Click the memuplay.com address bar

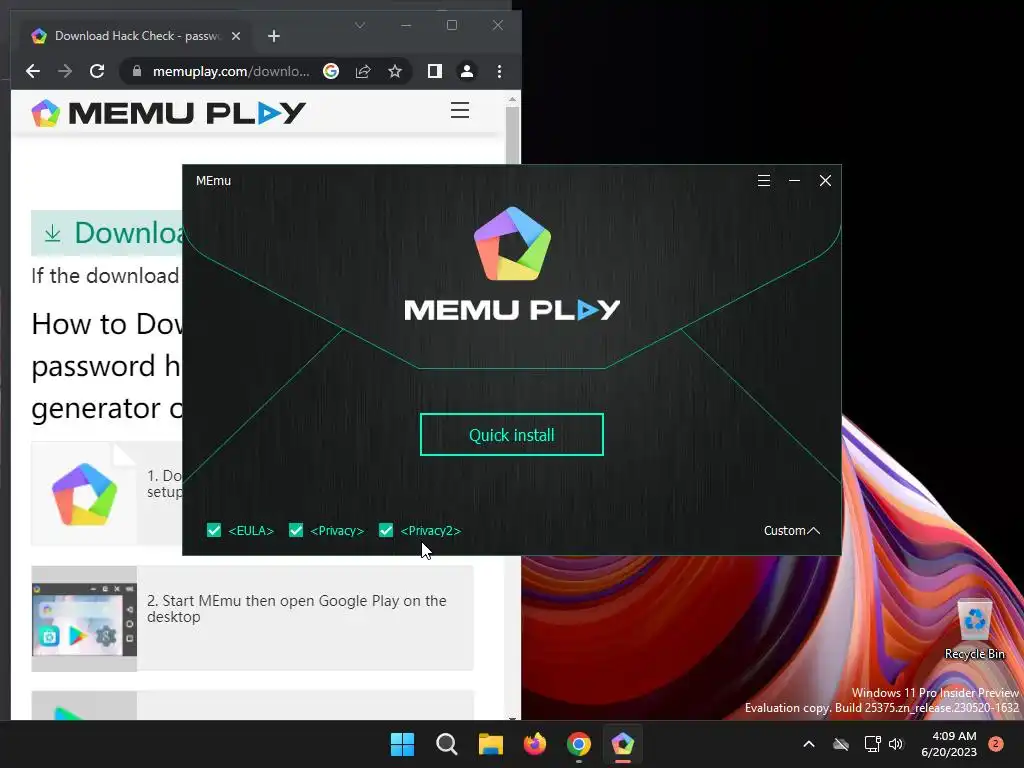click(231, 71)
